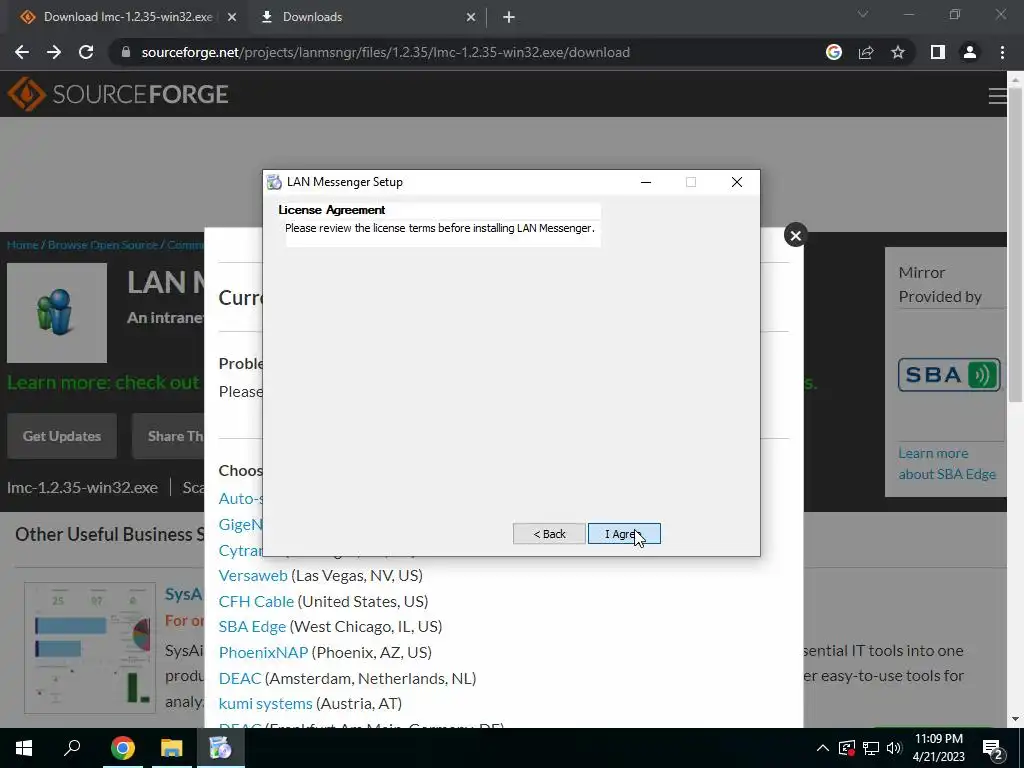Open Windows taskbar search

click(72, 748)
